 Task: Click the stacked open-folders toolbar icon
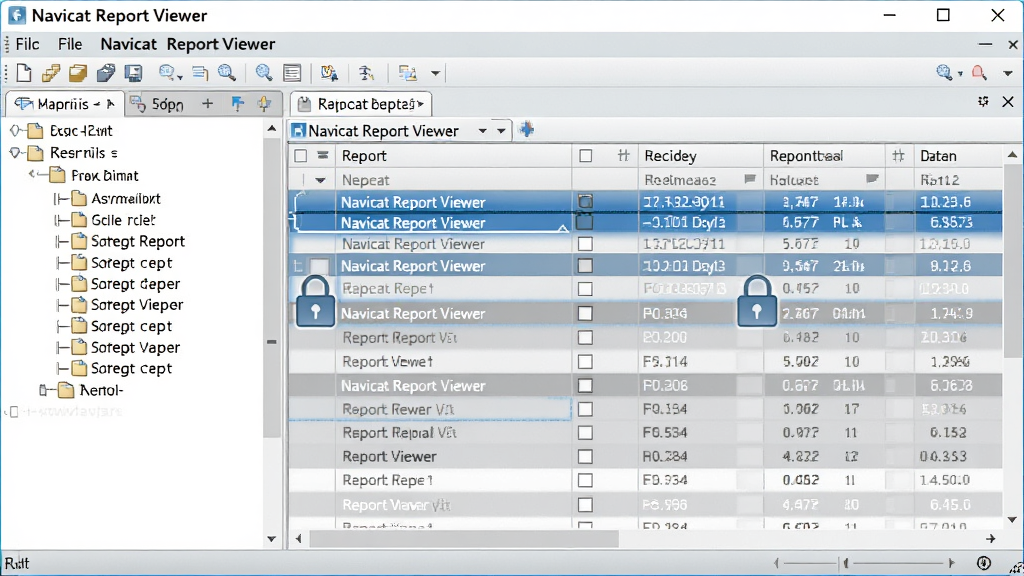click(x=51, y=72)
